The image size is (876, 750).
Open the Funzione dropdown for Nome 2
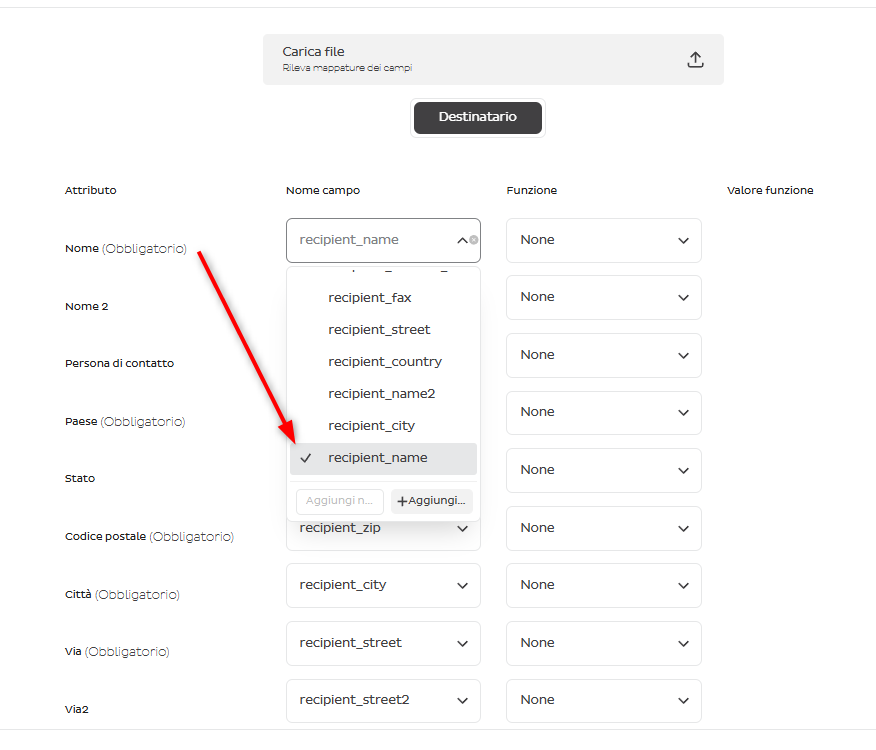603,297
